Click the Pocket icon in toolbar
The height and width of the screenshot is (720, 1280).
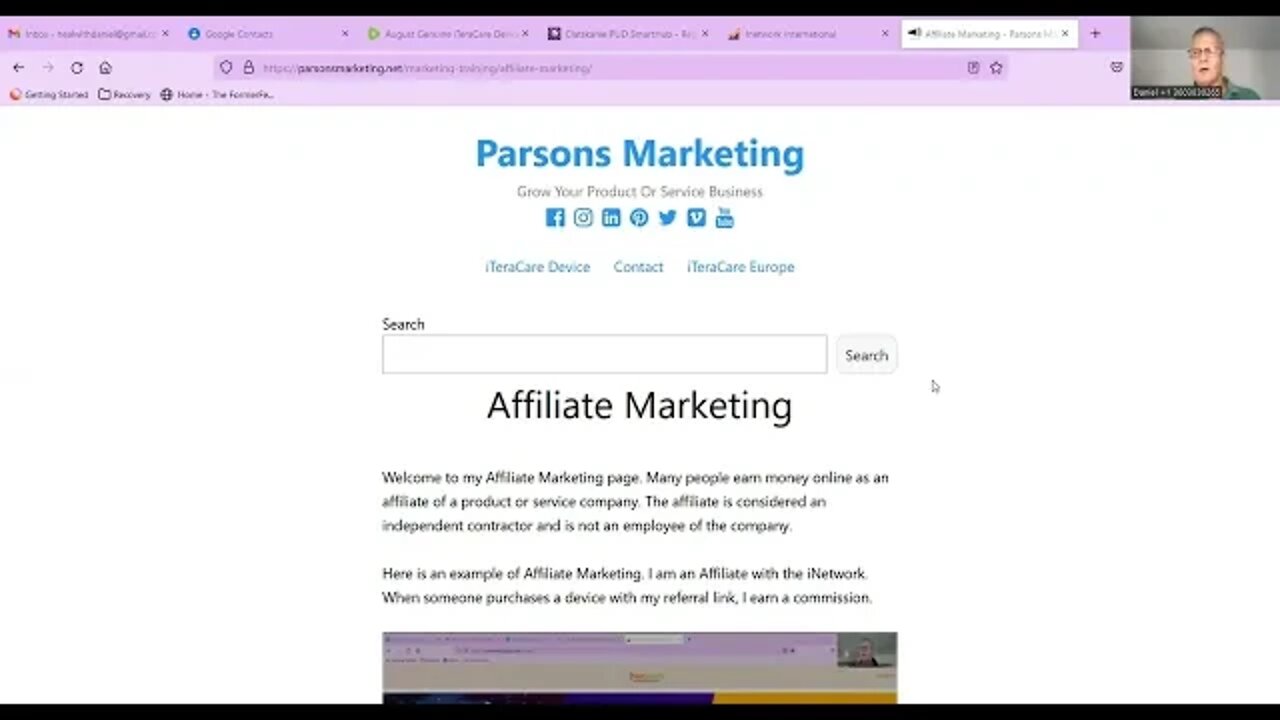1117,68
